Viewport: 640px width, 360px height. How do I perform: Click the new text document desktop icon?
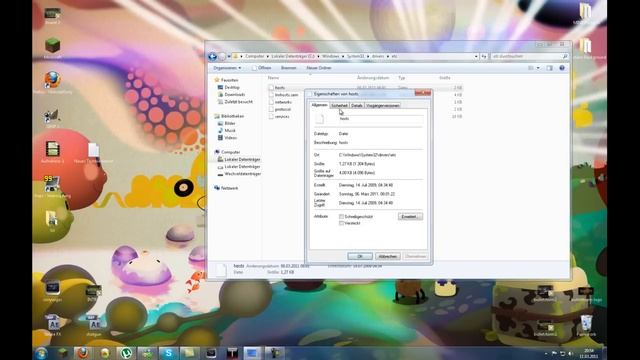(93, 153)
